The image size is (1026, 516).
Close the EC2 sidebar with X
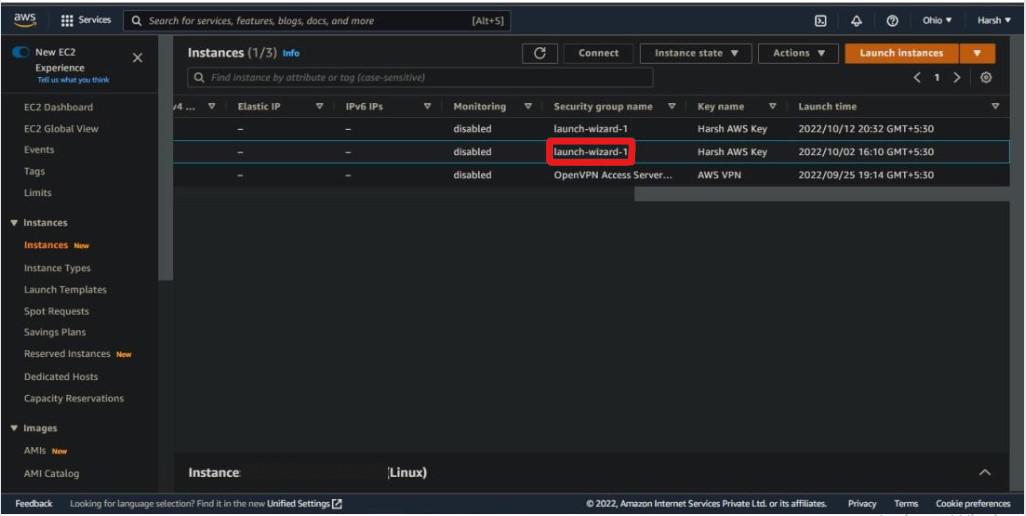click(x=137, y=58)
